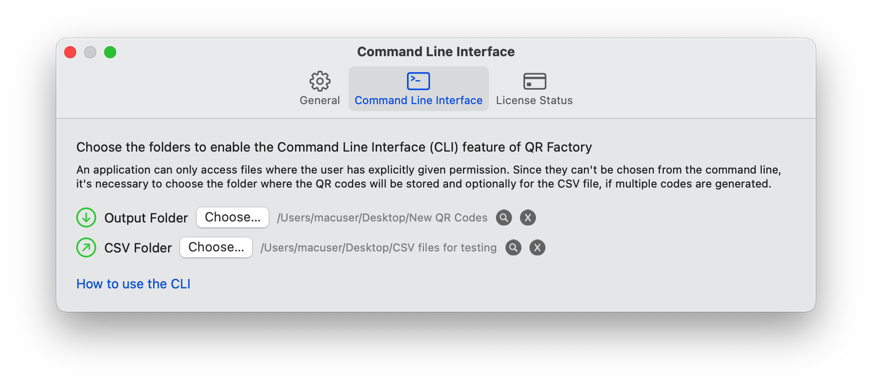The height and width of the screenshot is (386, 872).
Task: Click the General gear icon
Action: [x=320, y=81]
